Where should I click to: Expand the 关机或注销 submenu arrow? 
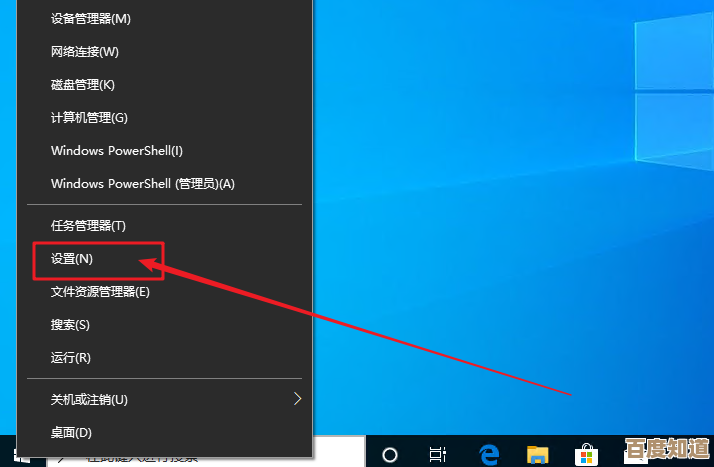[297, 399]
